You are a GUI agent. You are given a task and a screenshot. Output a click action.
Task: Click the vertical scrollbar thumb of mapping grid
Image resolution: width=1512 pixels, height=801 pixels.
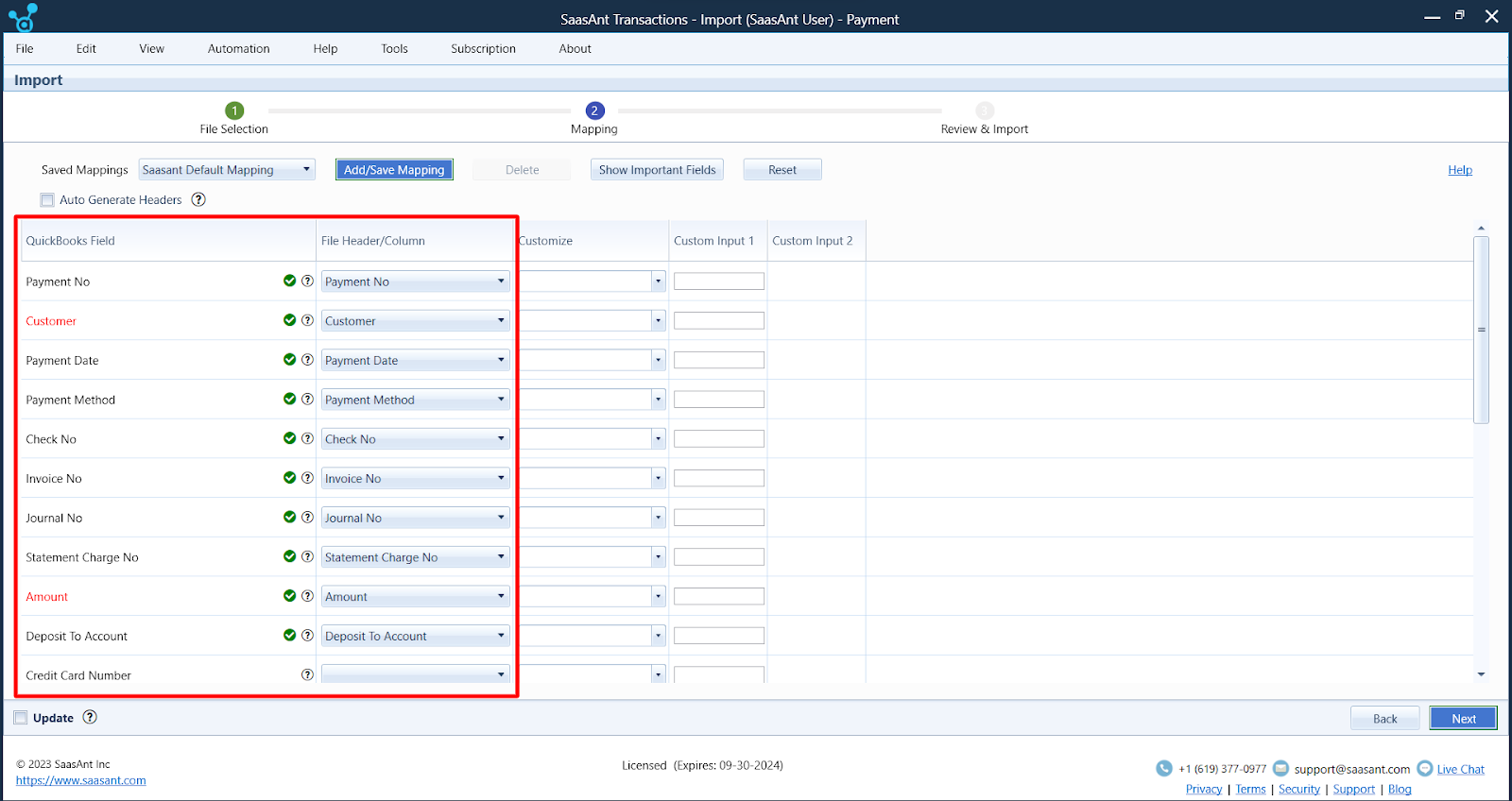(x=1482, y=330)
